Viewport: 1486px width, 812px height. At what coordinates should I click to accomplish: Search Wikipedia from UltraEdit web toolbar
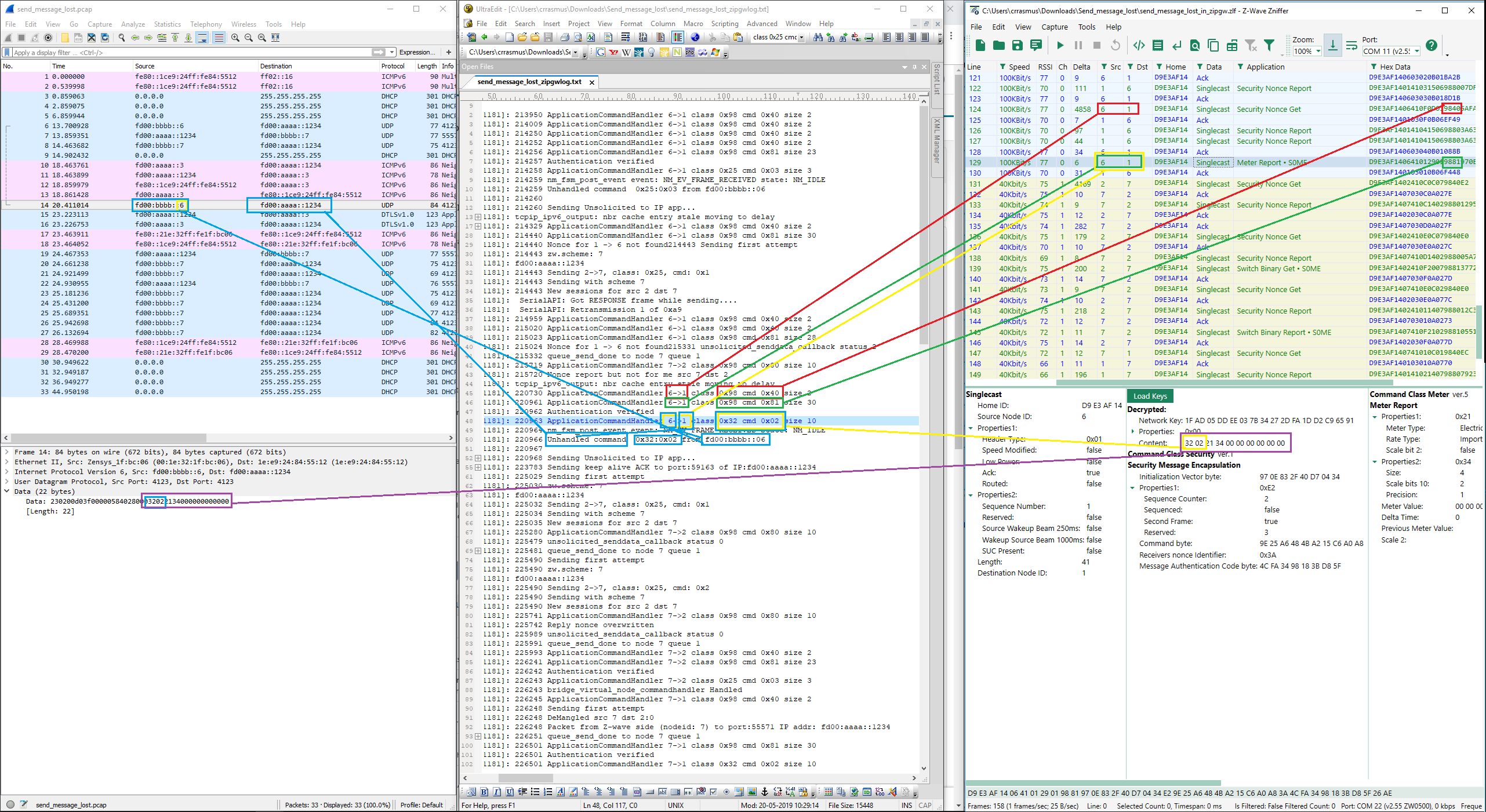click(626, 53)
